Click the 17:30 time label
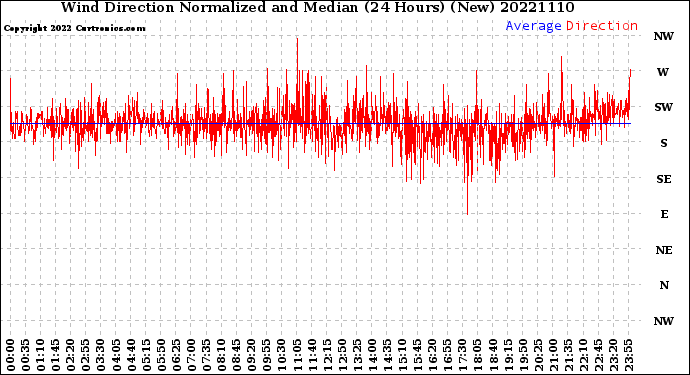This screenshot has width=690, height=375. pos(462,356)
